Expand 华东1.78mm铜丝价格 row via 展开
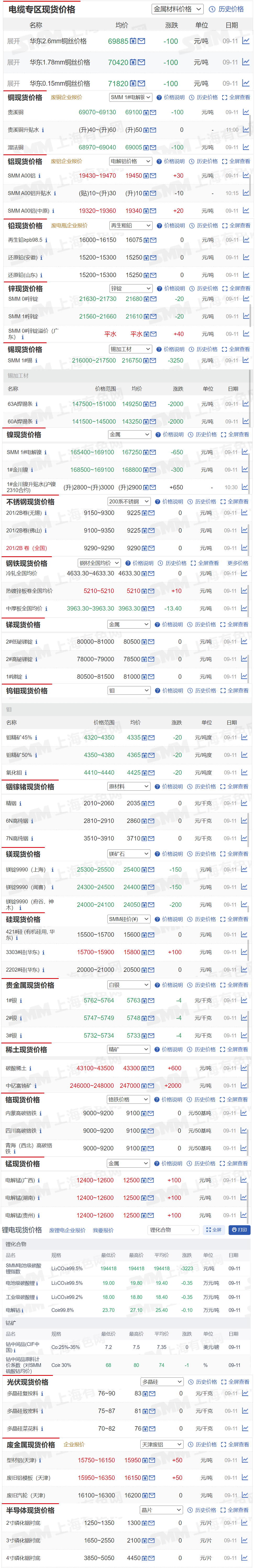 pyautogui.click(x=13, y=62)
